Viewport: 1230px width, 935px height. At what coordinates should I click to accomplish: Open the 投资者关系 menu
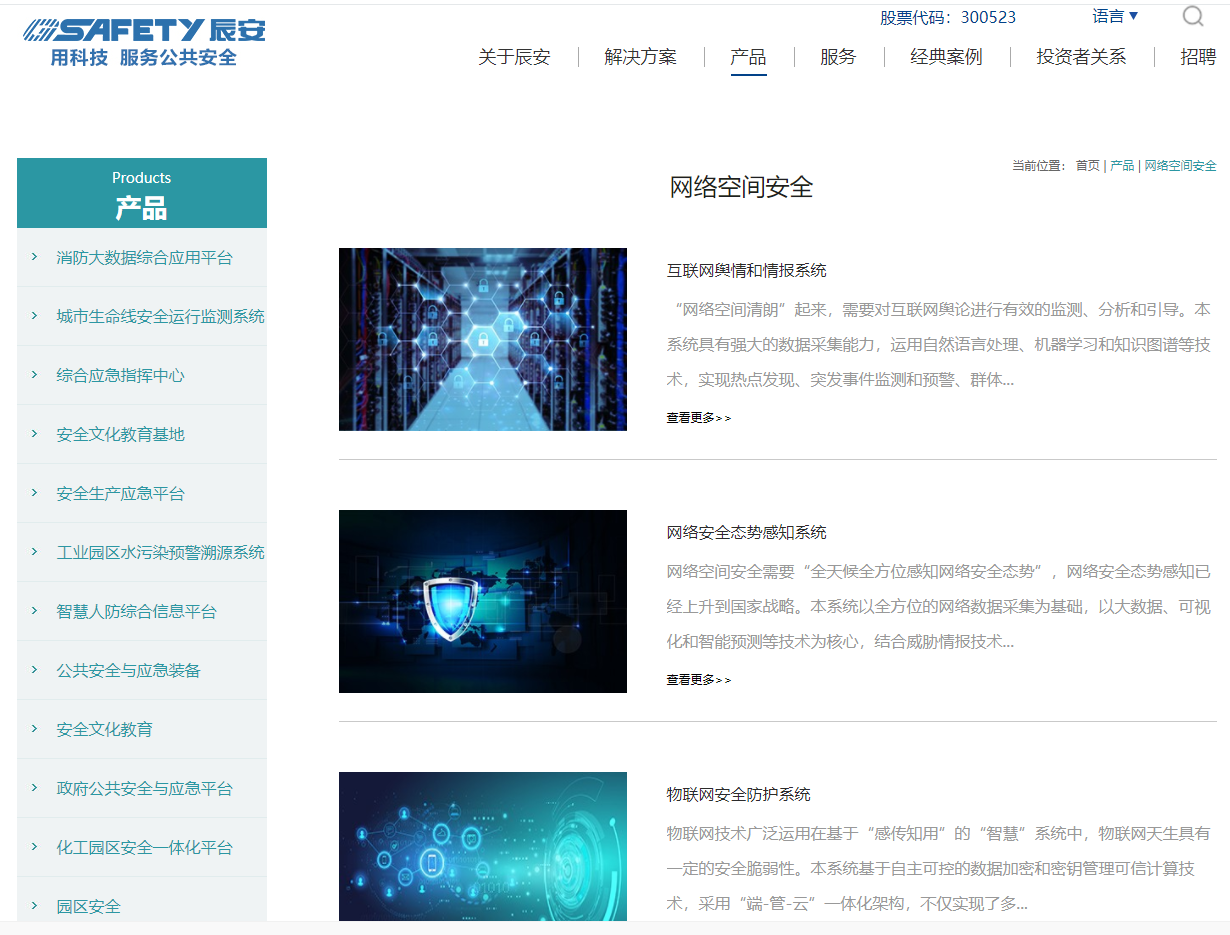click(x=1081, y=57)
